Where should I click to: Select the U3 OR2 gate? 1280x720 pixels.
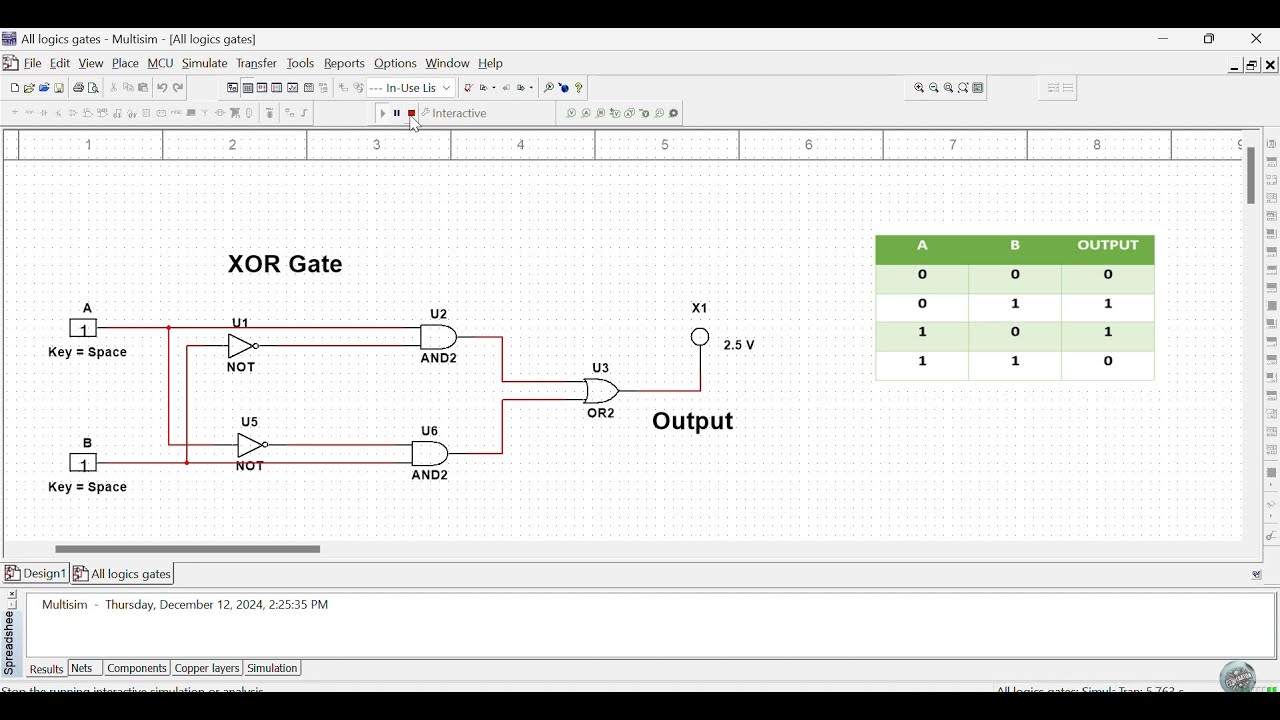tap(602, 391)
